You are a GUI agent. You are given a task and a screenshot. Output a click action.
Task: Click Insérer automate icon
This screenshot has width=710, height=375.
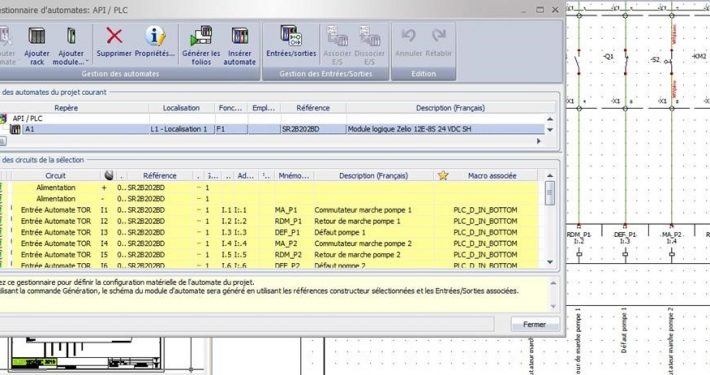240,36
